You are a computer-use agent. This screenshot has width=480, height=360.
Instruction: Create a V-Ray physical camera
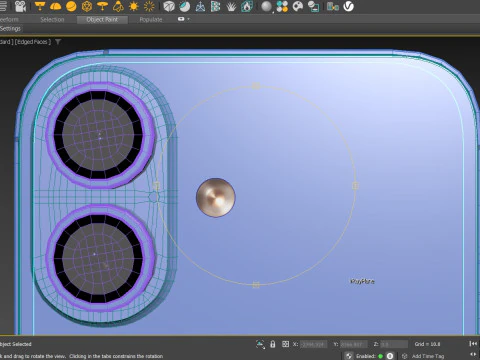[21, 6]
